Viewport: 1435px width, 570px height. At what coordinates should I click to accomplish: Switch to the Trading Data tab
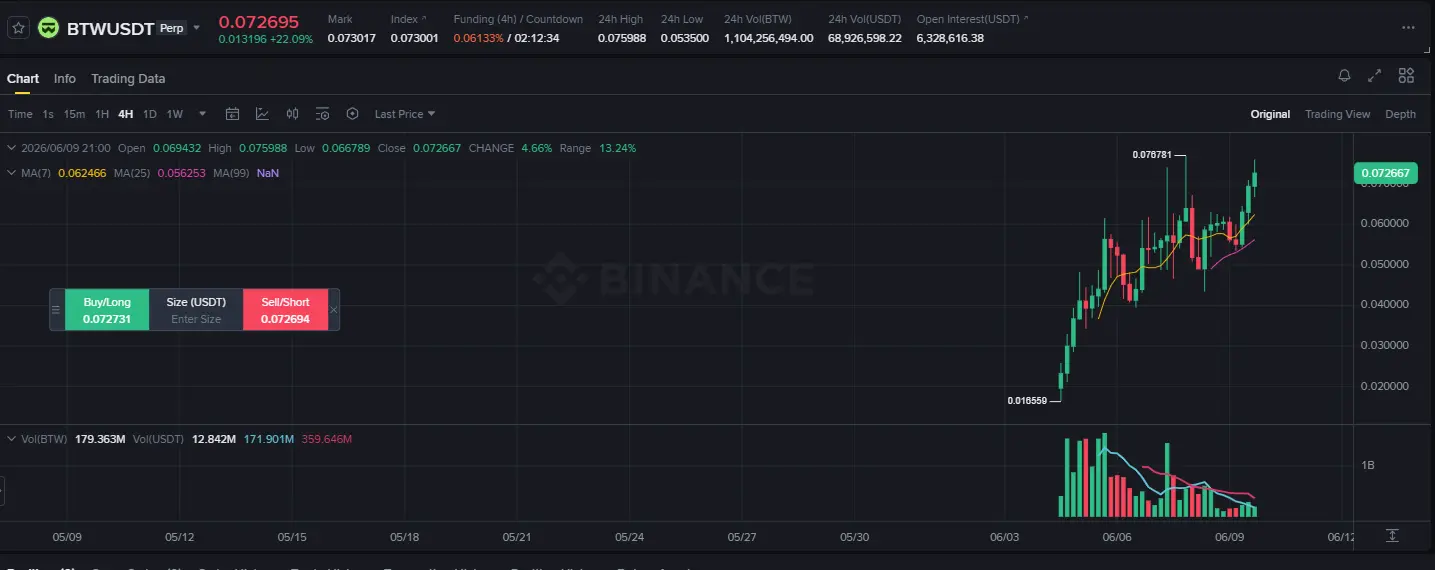pyautogui.click(x=128, y=78)
